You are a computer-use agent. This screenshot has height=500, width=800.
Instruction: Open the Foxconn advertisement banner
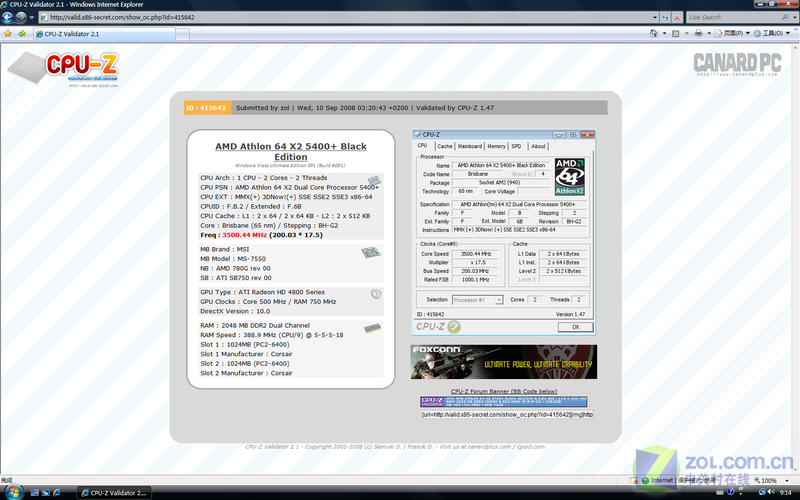[x=504, y=362]
